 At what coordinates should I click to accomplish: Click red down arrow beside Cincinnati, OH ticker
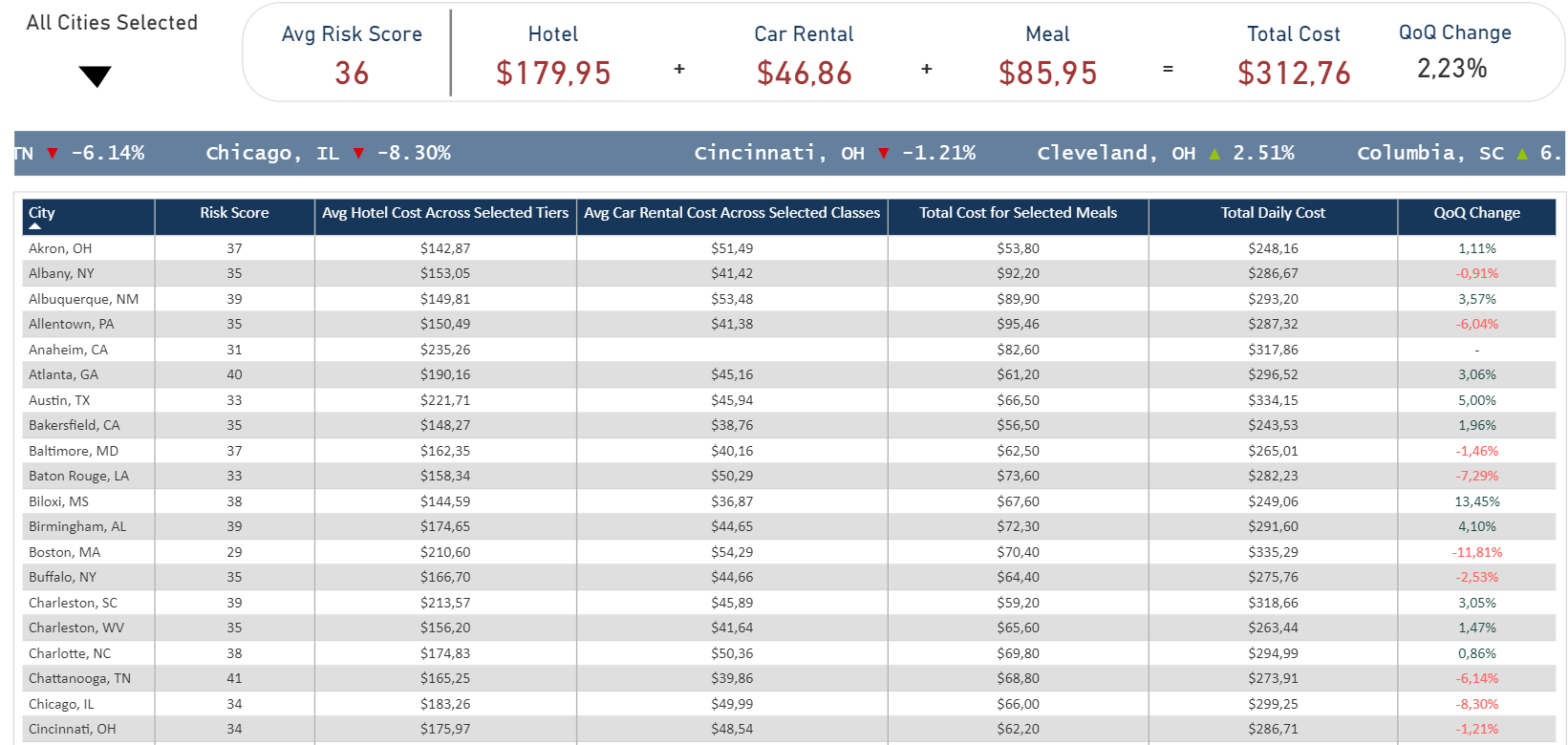884,154
